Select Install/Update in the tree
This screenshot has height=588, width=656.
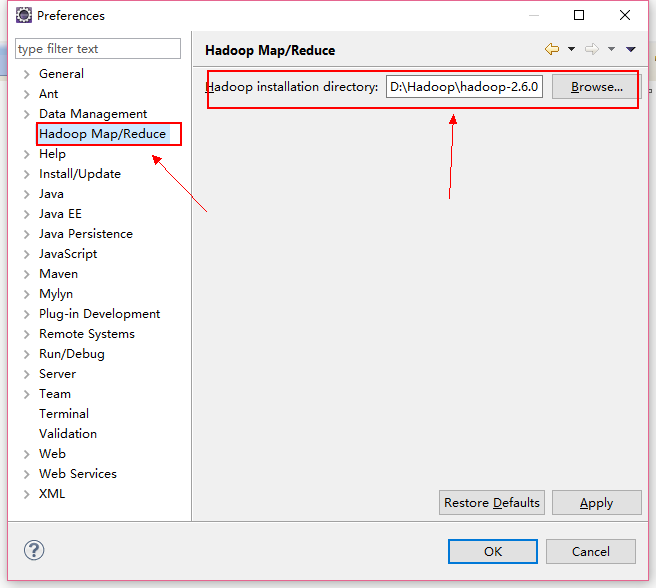[80, 174]
